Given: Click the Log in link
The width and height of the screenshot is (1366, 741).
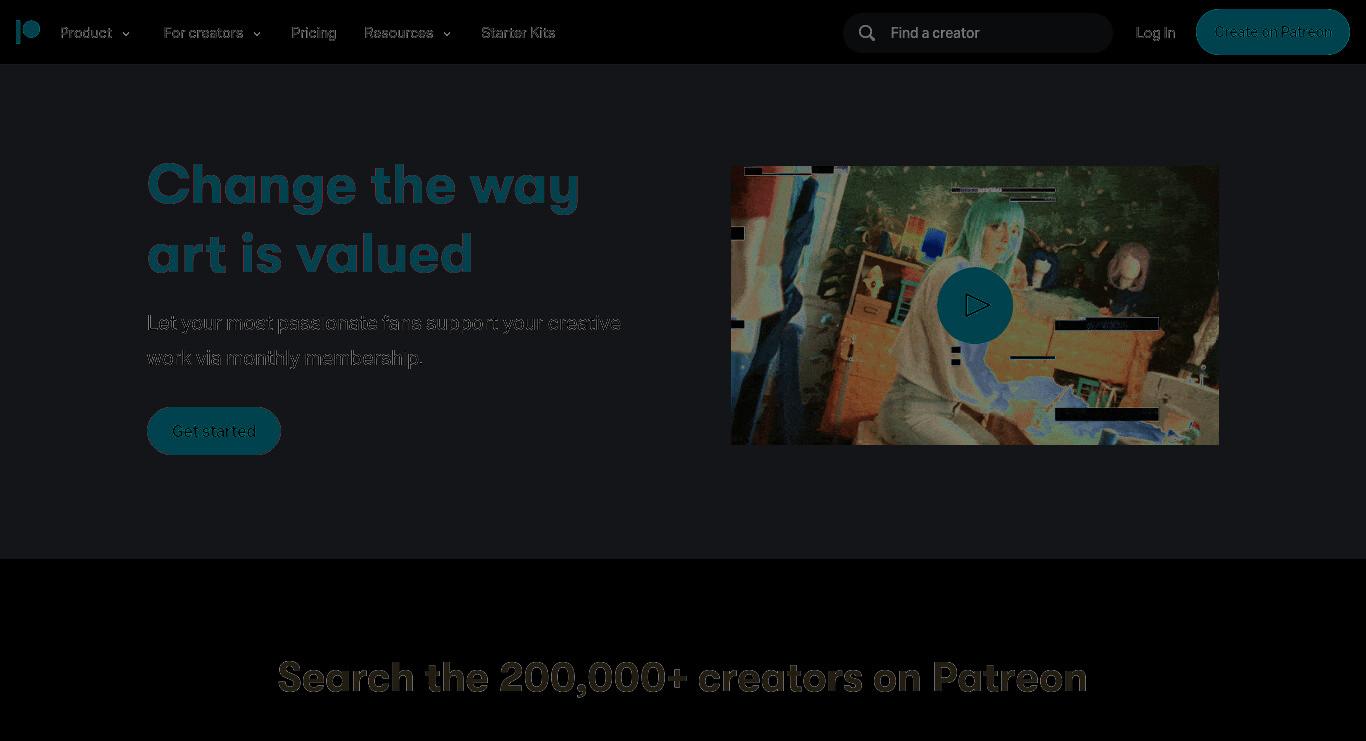Looking at the screenshot, I should tap(1155, 33).
